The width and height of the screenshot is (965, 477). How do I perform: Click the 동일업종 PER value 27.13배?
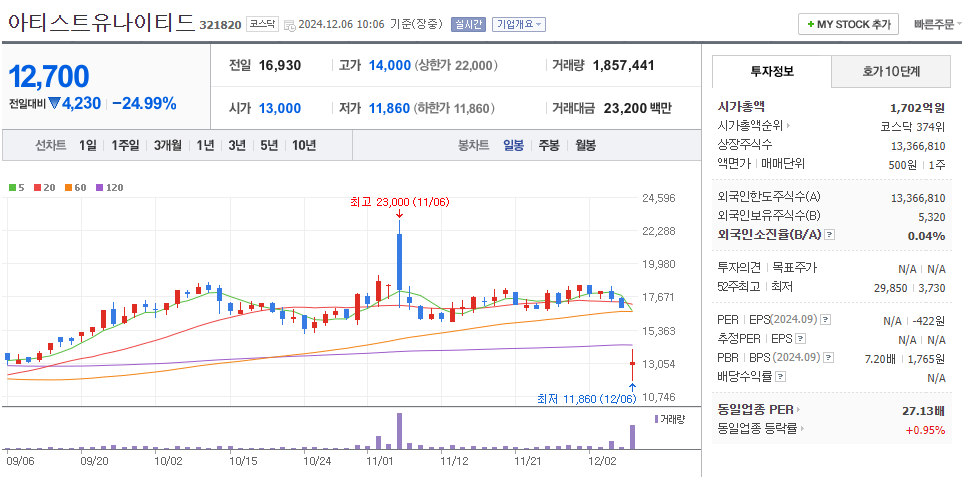924,411
